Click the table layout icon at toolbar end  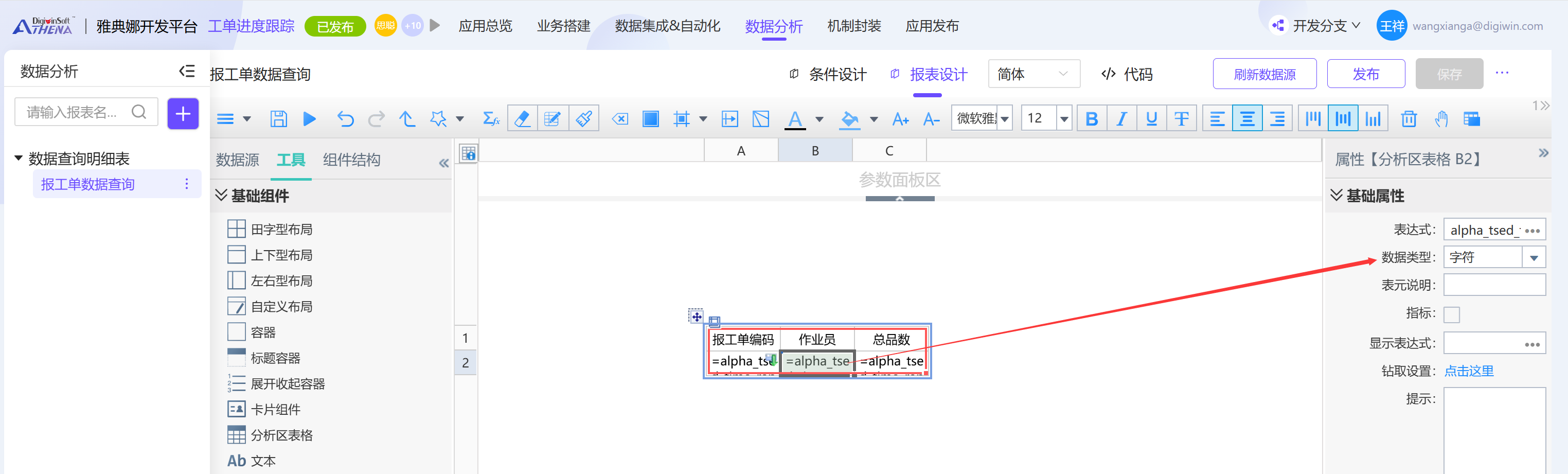coord(1471,119)
